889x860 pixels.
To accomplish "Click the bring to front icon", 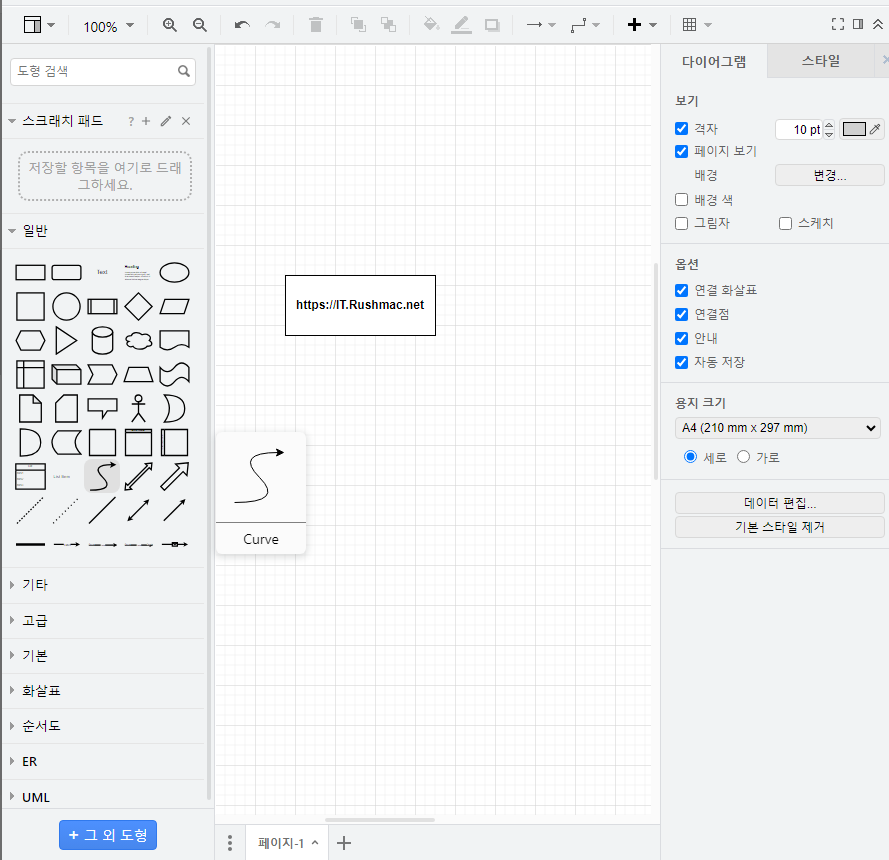I will (358, 24).
